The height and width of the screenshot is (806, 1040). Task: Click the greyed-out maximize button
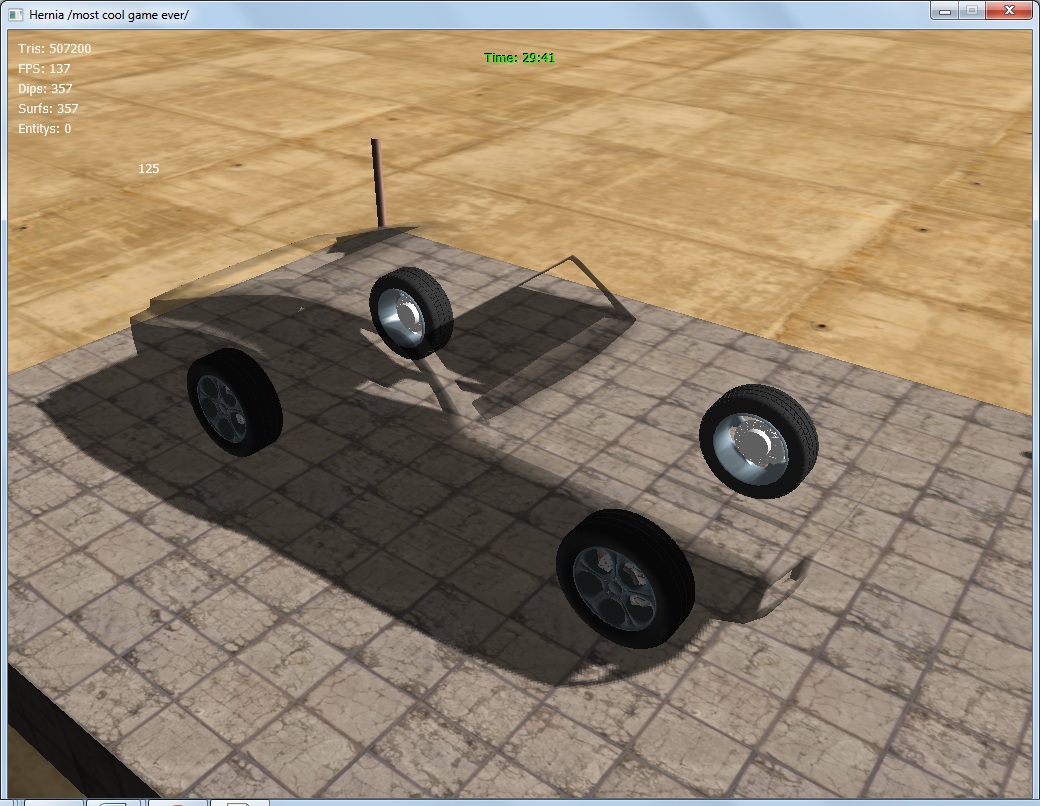[970, 10]
